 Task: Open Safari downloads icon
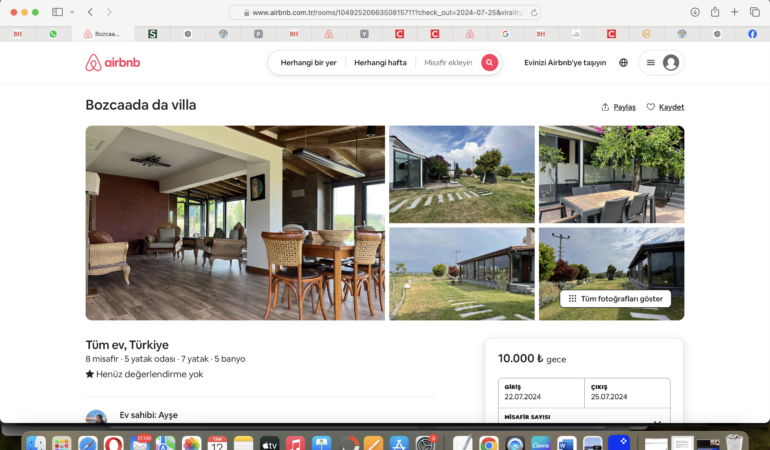click(x=694, y=12)
